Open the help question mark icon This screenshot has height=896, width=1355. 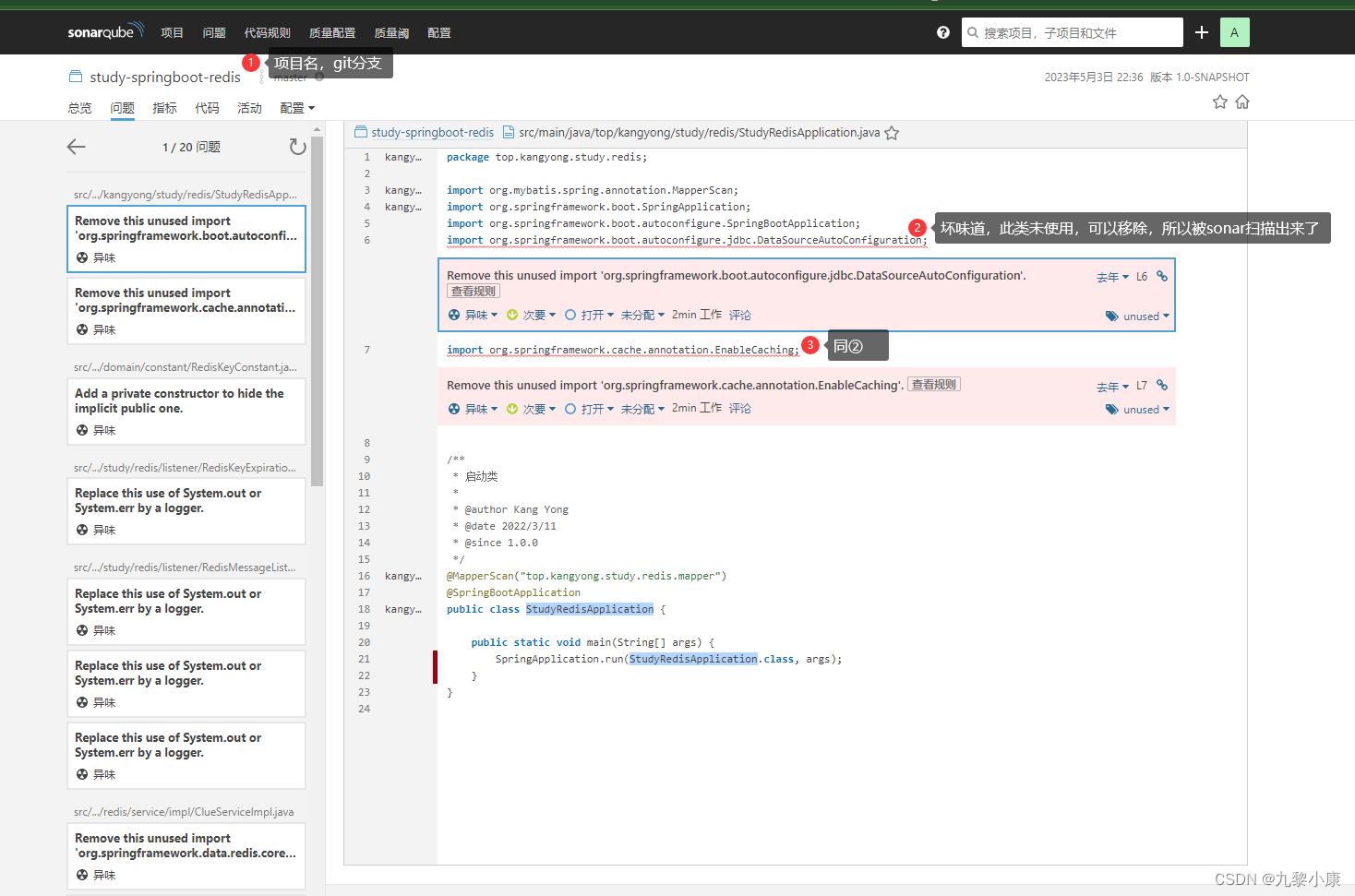[x=942, y=32]
